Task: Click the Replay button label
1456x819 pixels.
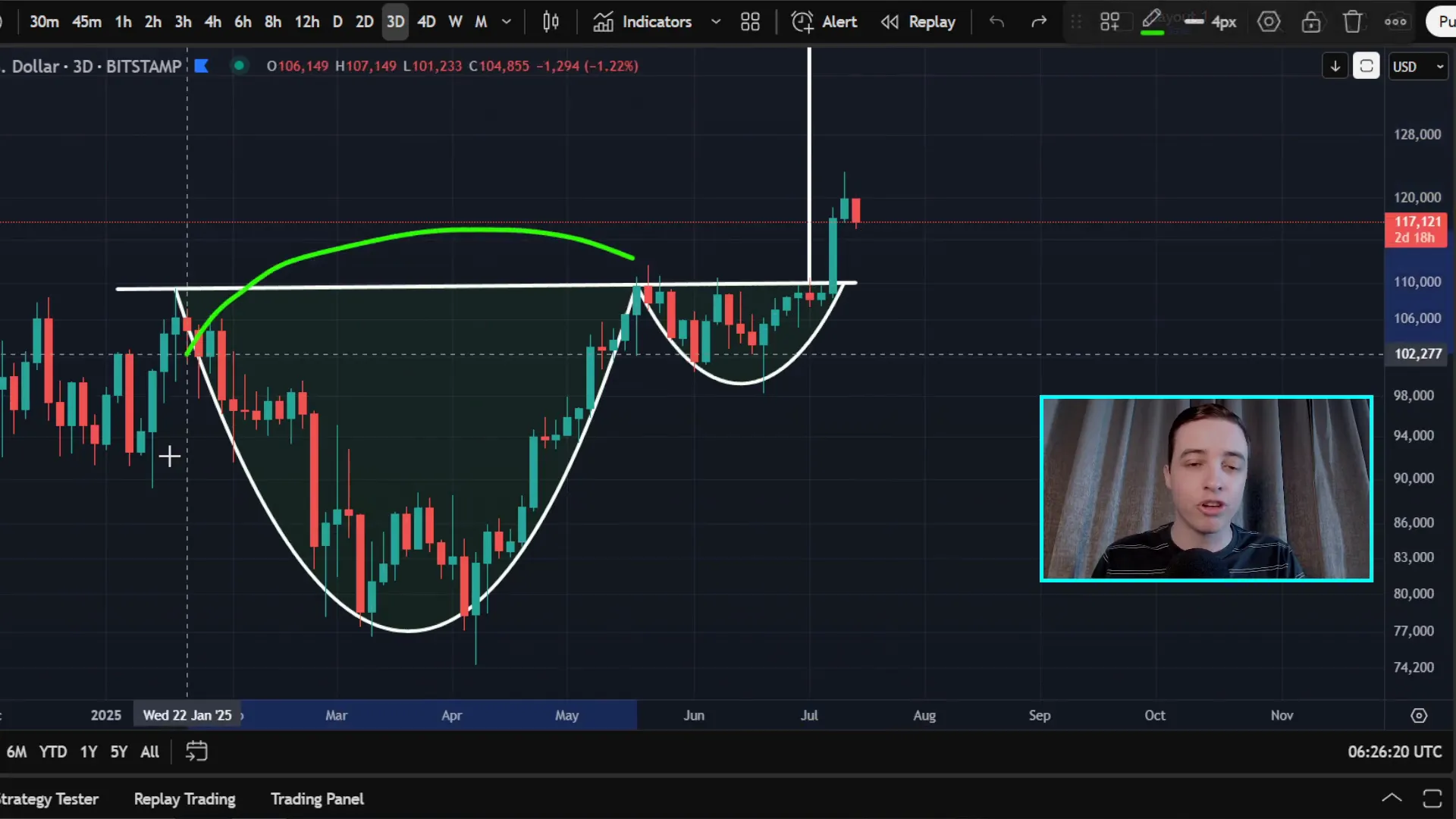Action: (x=932, y=22)
